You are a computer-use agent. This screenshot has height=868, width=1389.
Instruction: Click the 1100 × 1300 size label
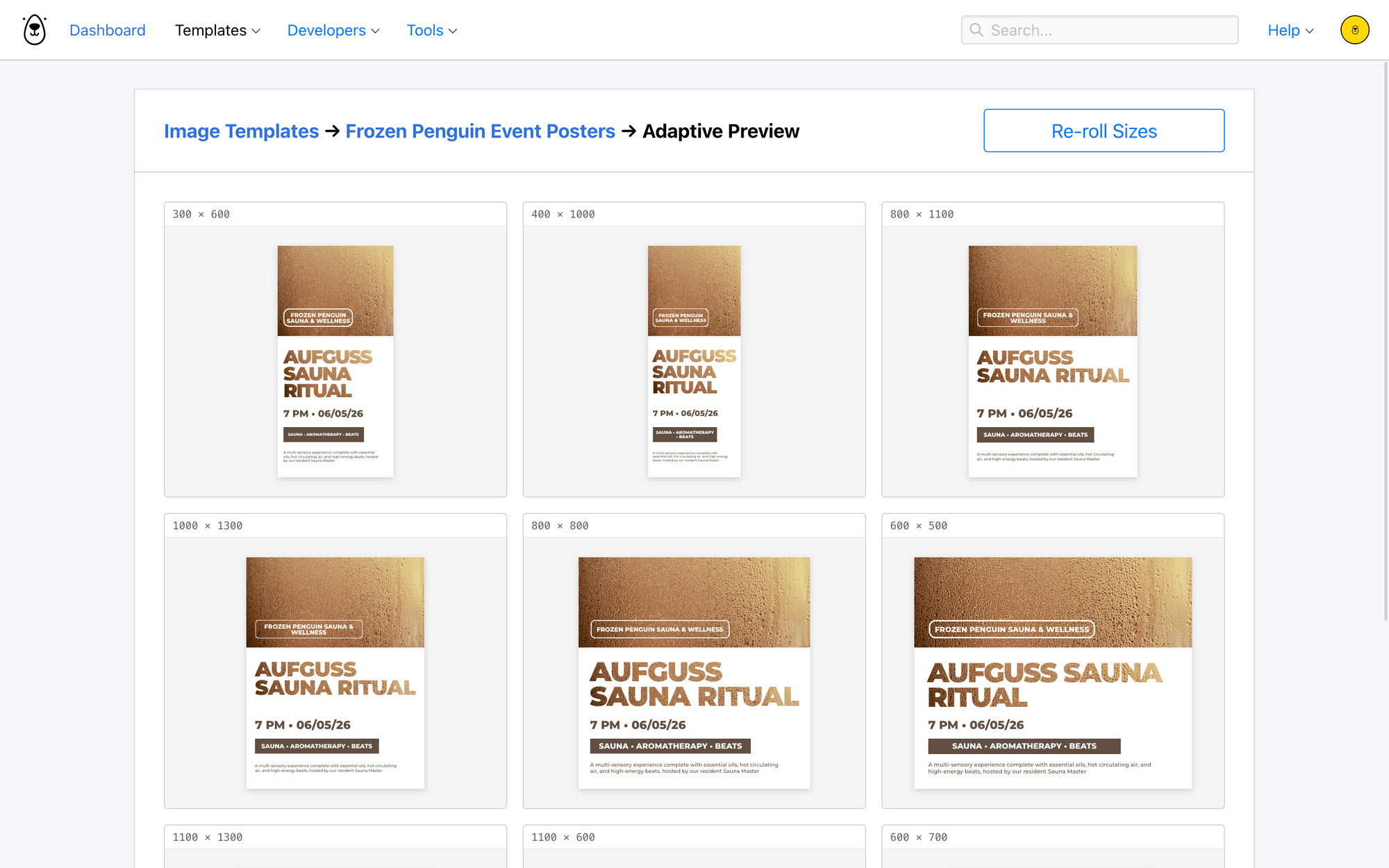coord(208,837)
